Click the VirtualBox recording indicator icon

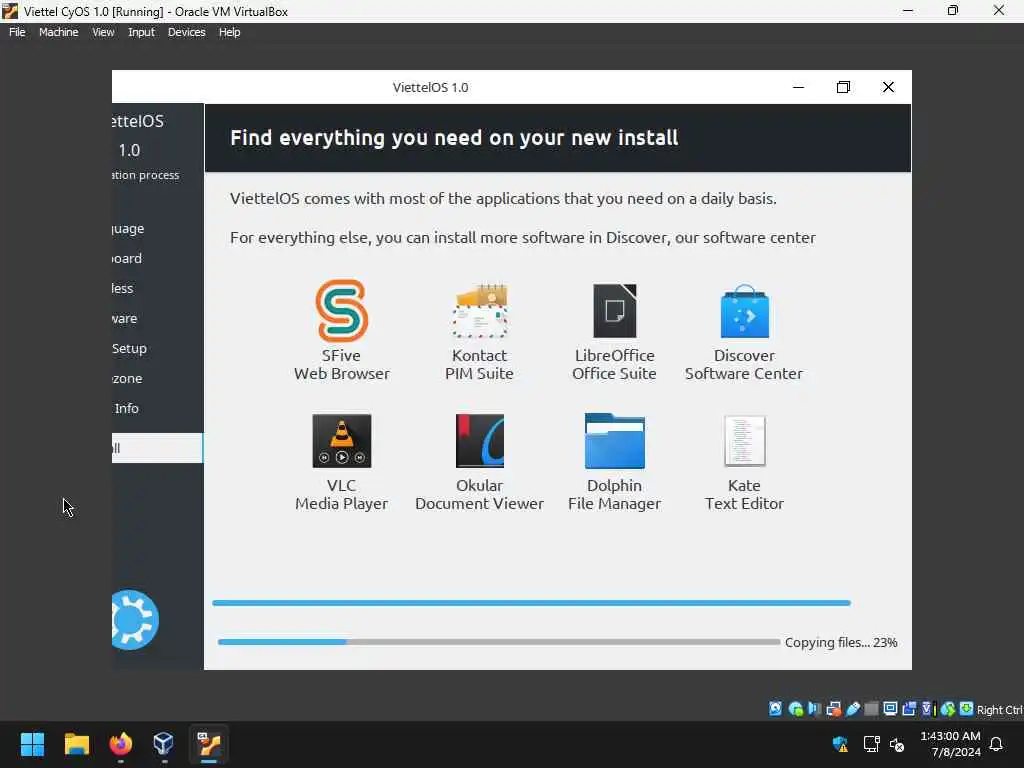tap(909, 709)
